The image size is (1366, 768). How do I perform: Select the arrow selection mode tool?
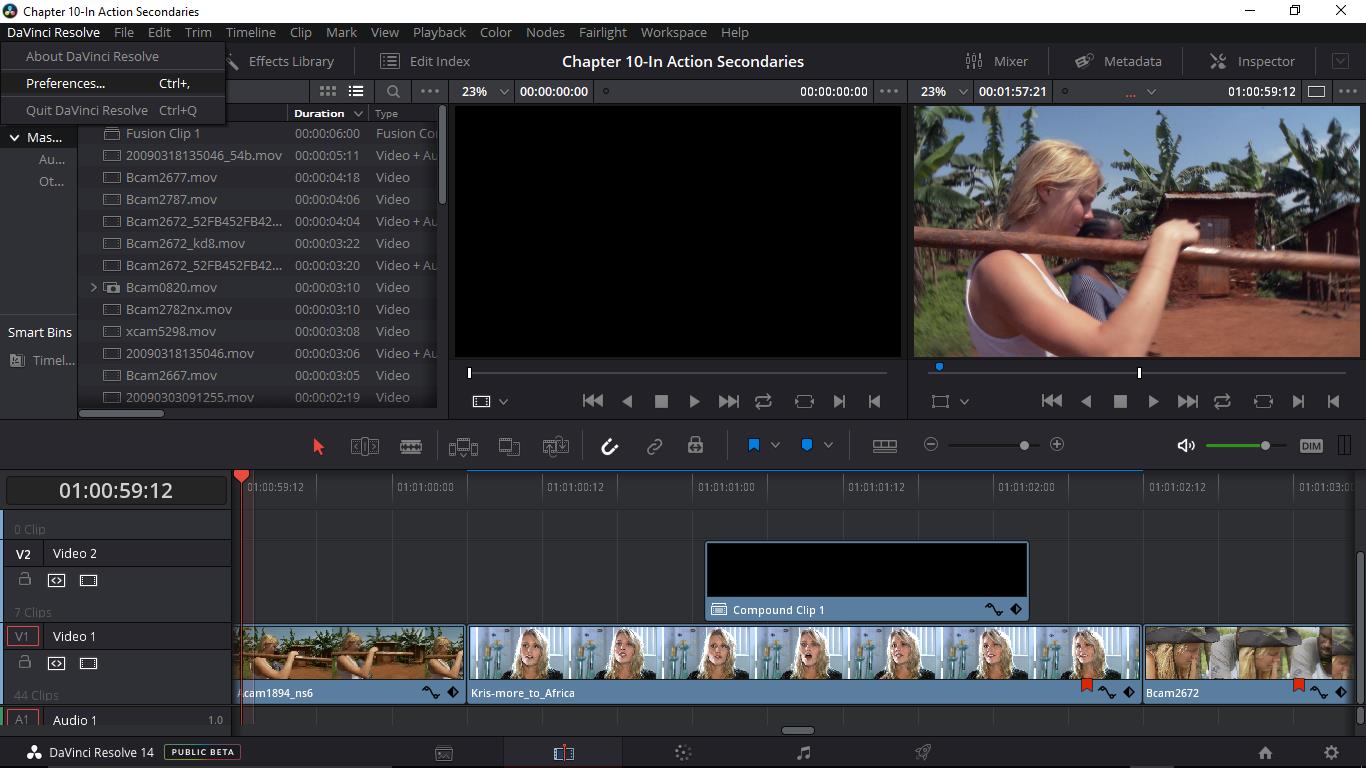(x=319, y=446)
